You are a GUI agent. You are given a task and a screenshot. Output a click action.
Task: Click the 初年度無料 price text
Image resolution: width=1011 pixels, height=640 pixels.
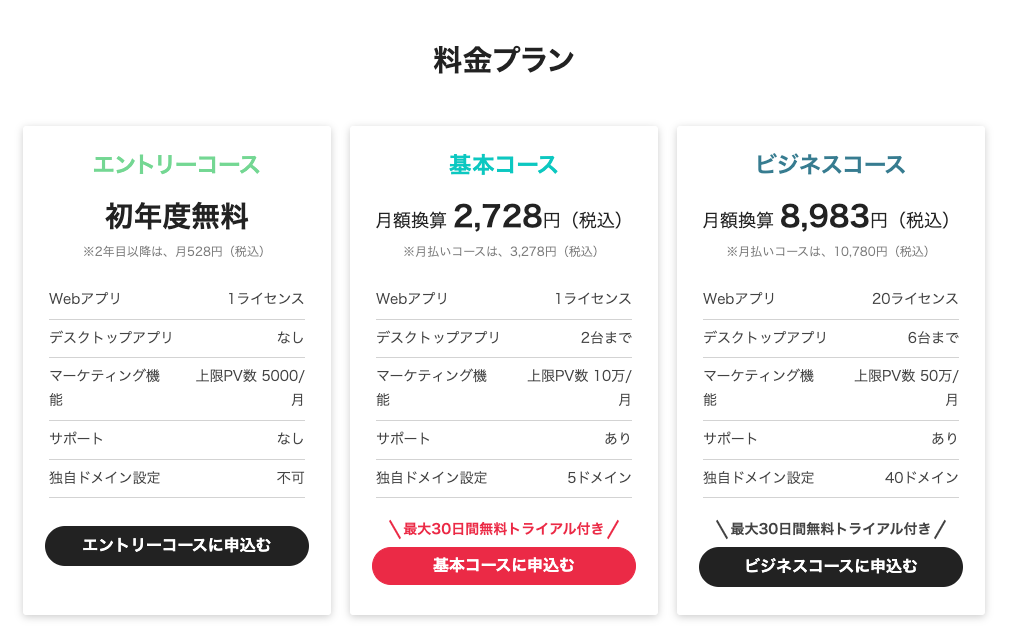(x=177, y=216)
